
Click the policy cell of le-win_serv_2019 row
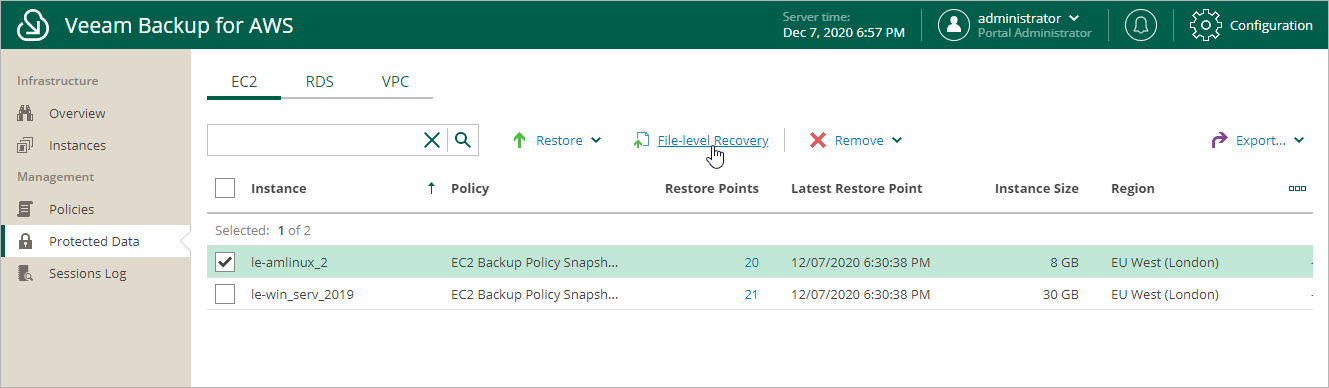[x=535, y=294]
